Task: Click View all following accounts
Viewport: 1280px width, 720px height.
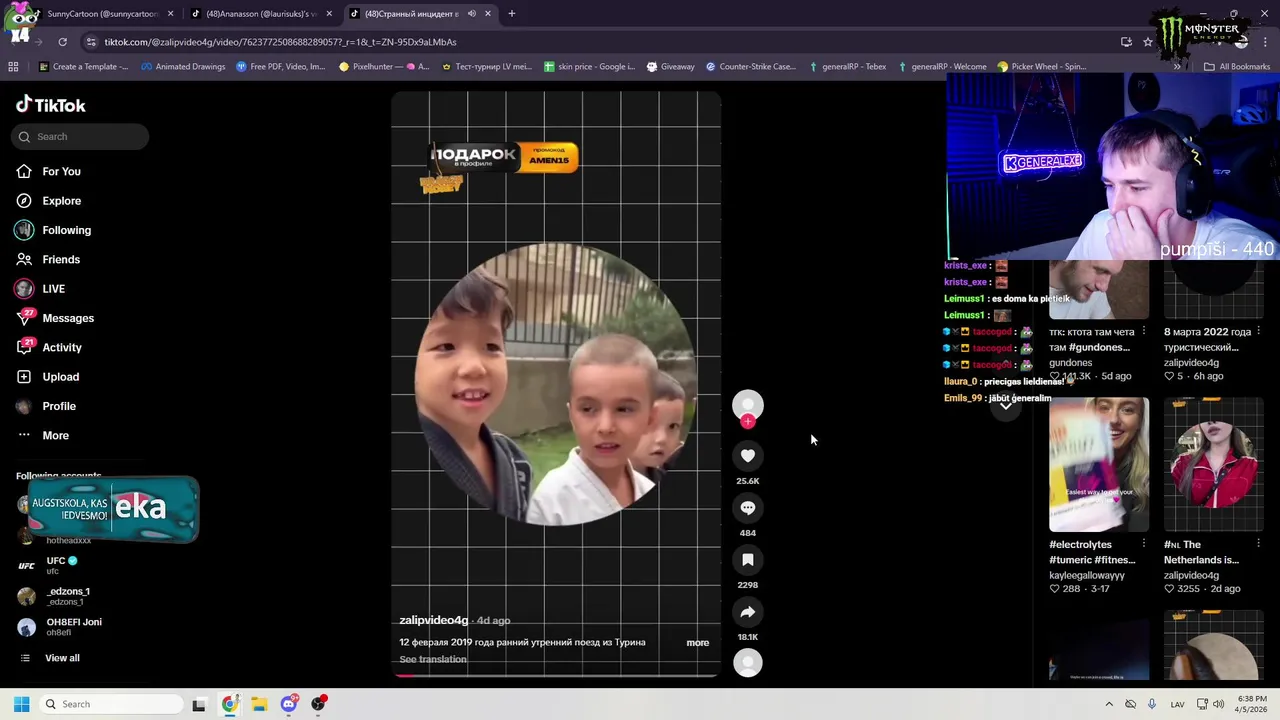Action: pos(61,658)
